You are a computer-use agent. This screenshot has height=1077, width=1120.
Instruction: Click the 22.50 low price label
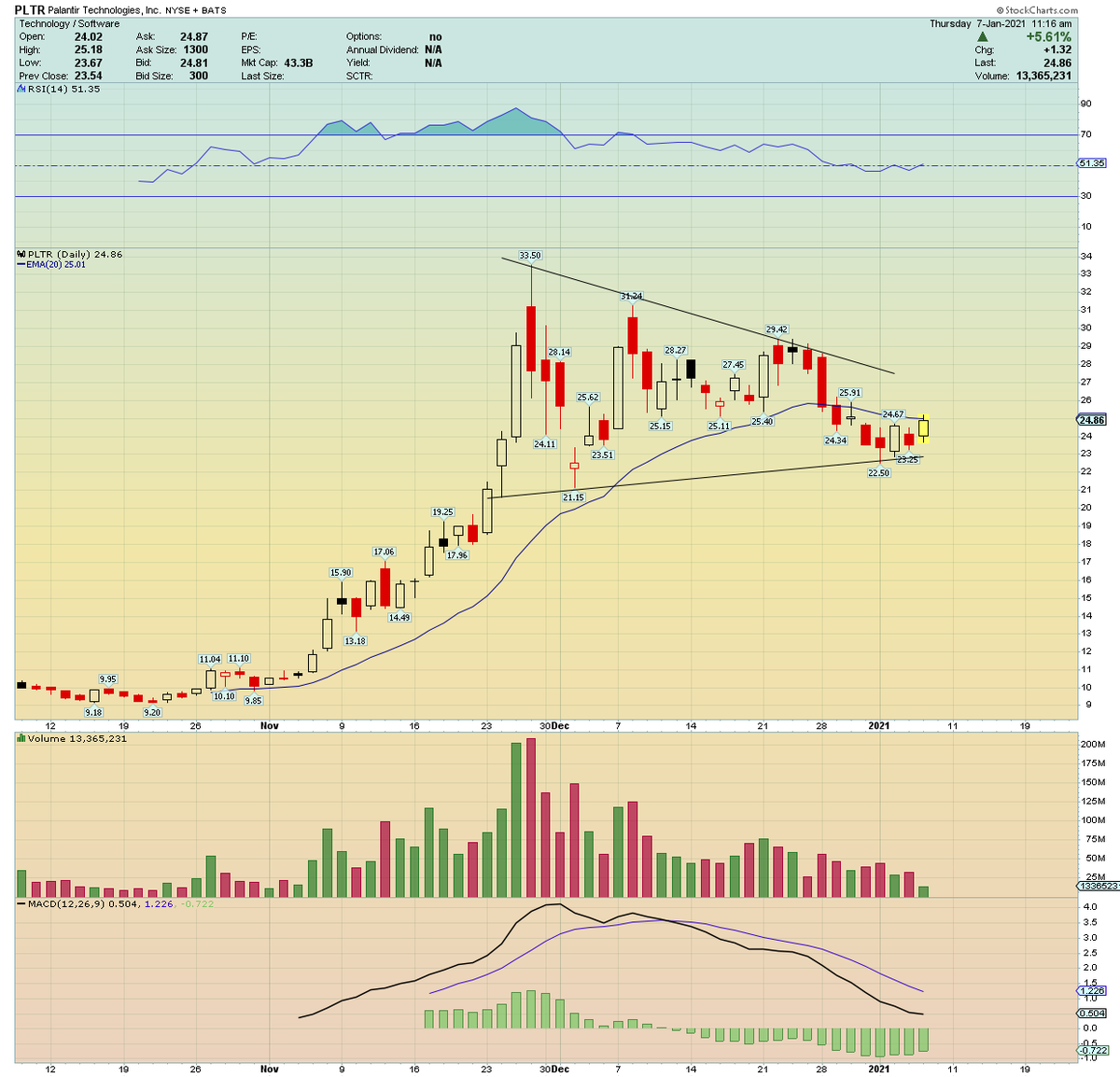pyautogui.click(x=878, y=473)
